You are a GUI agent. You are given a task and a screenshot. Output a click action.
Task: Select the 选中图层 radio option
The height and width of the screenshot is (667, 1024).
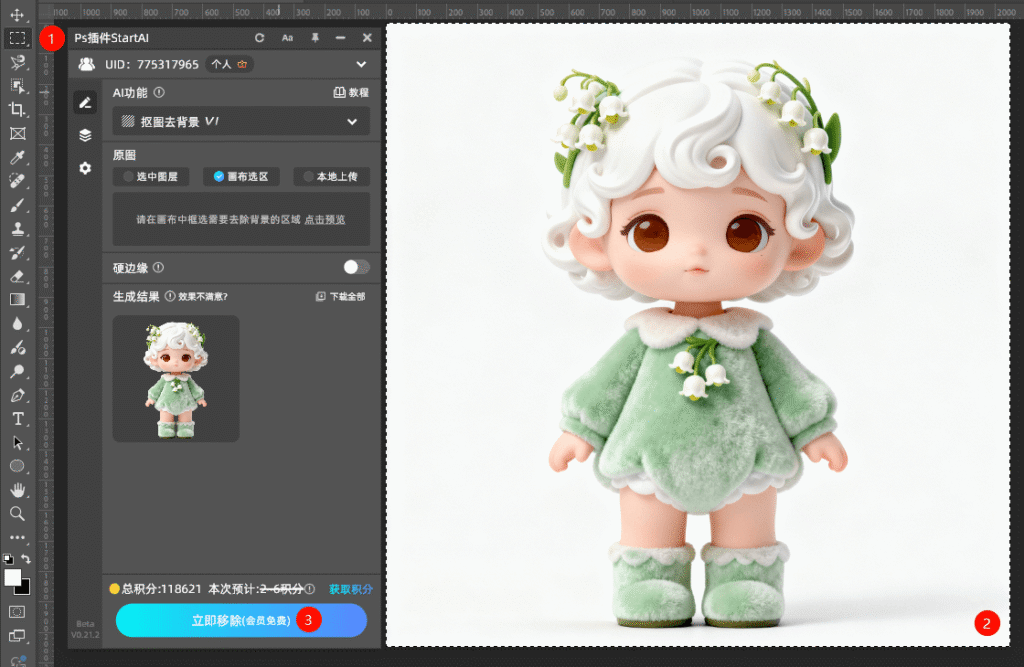click(x=150, y=177)
